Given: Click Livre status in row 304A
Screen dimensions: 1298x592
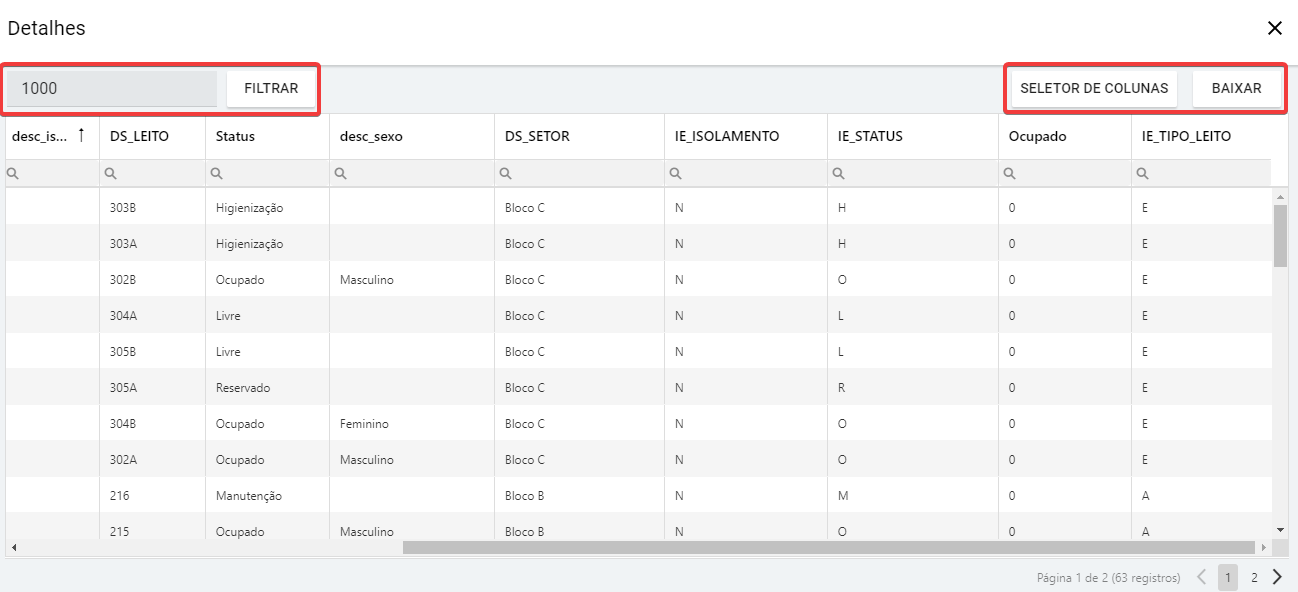Looking at the screenshot, I should (x=228, y=316).
